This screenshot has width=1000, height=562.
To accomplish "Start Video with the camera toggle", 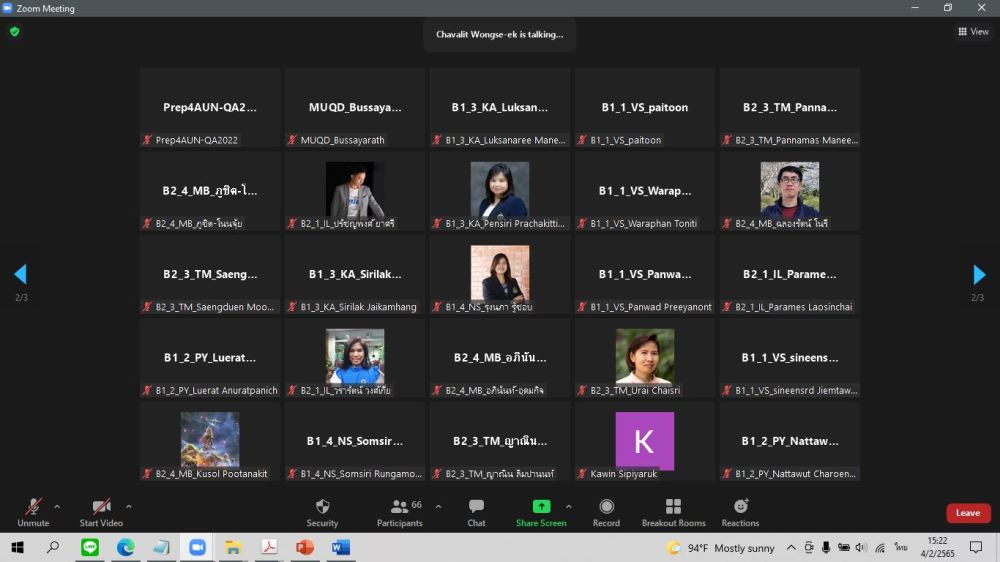I will point(101,507).
